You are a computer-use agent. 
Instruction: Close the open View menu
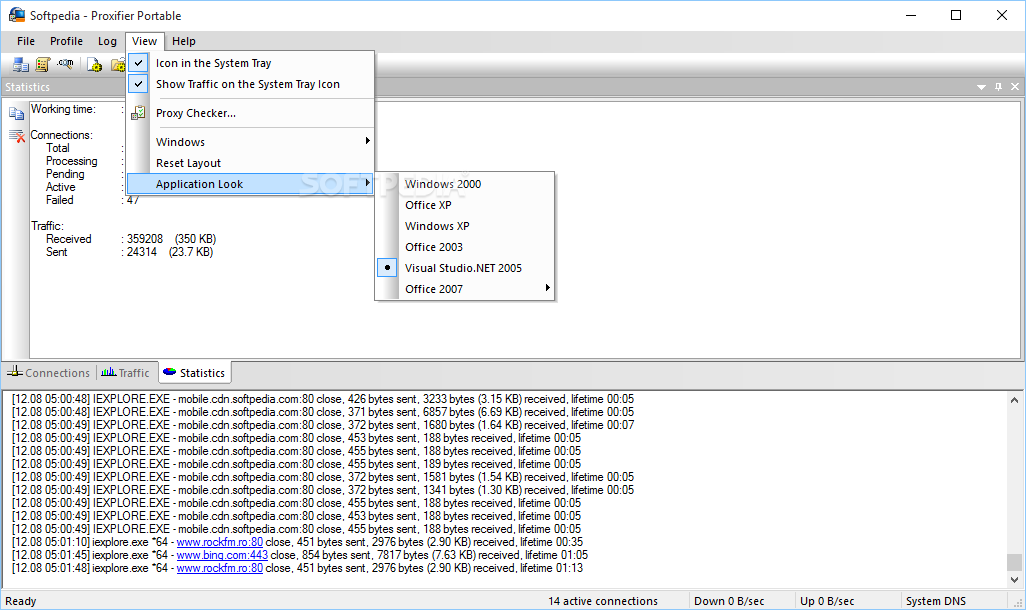[x=145, y=41]
